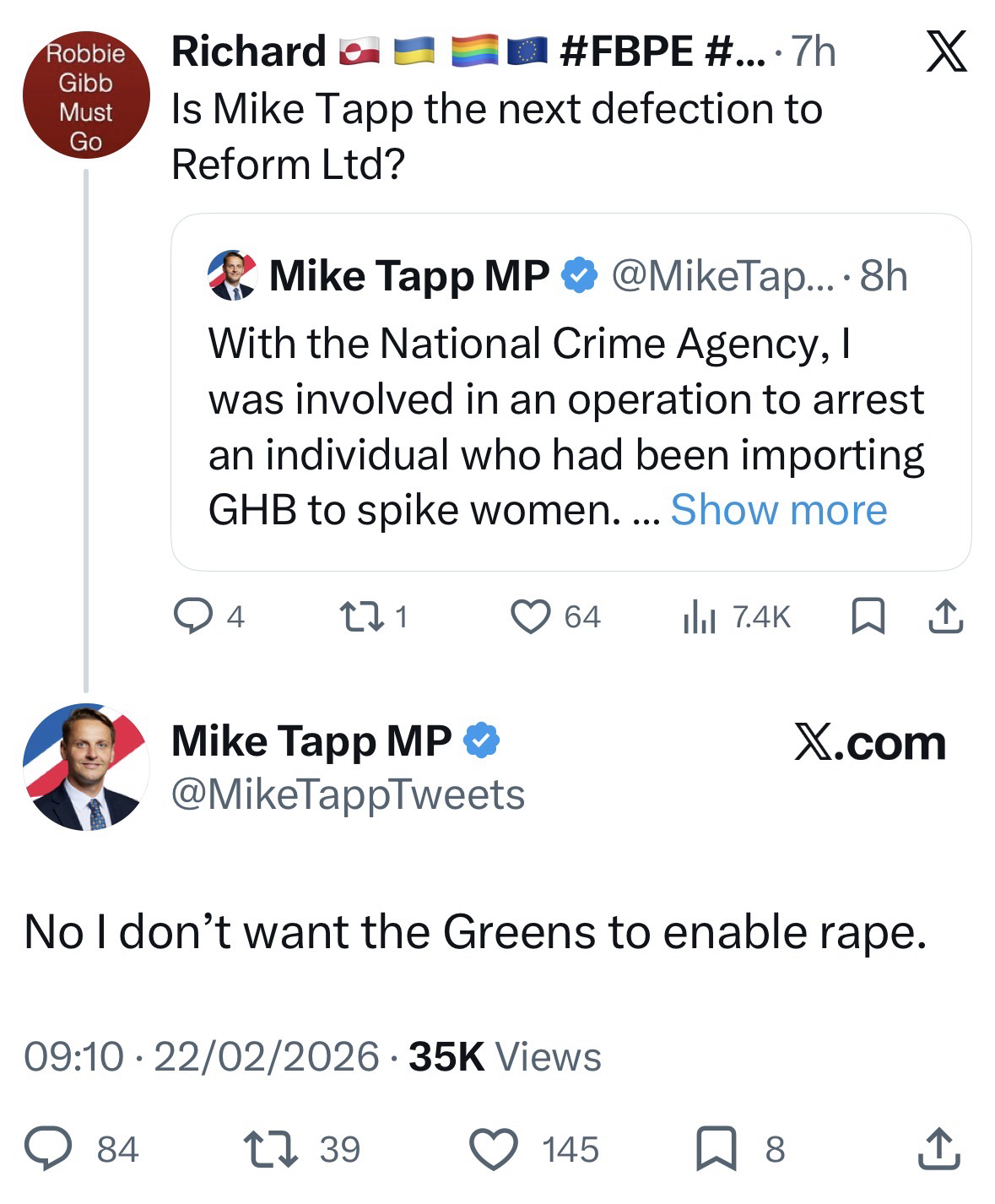Click Mike Tapp's small quoted avatar

click(x=232, y=275)
